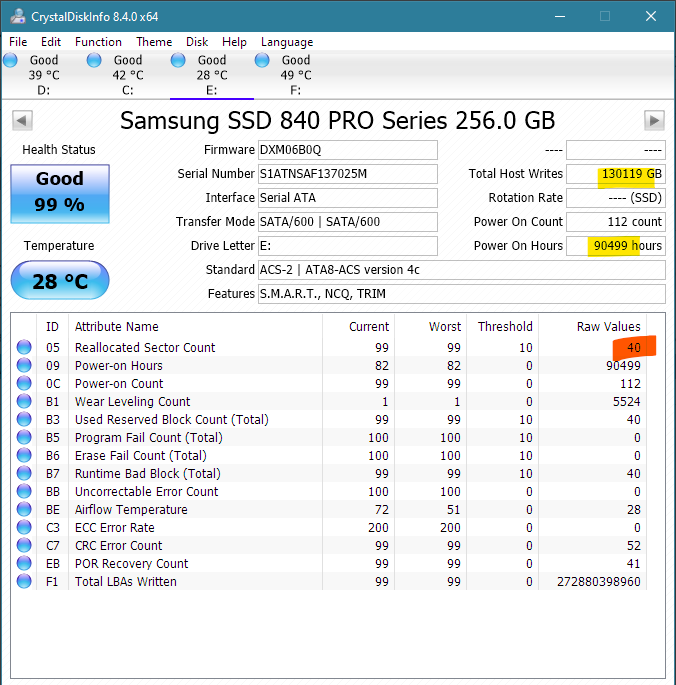This screenshot has width=676, height=685.
Task: Open the Help menu
Action: click(x=234, y=42)
